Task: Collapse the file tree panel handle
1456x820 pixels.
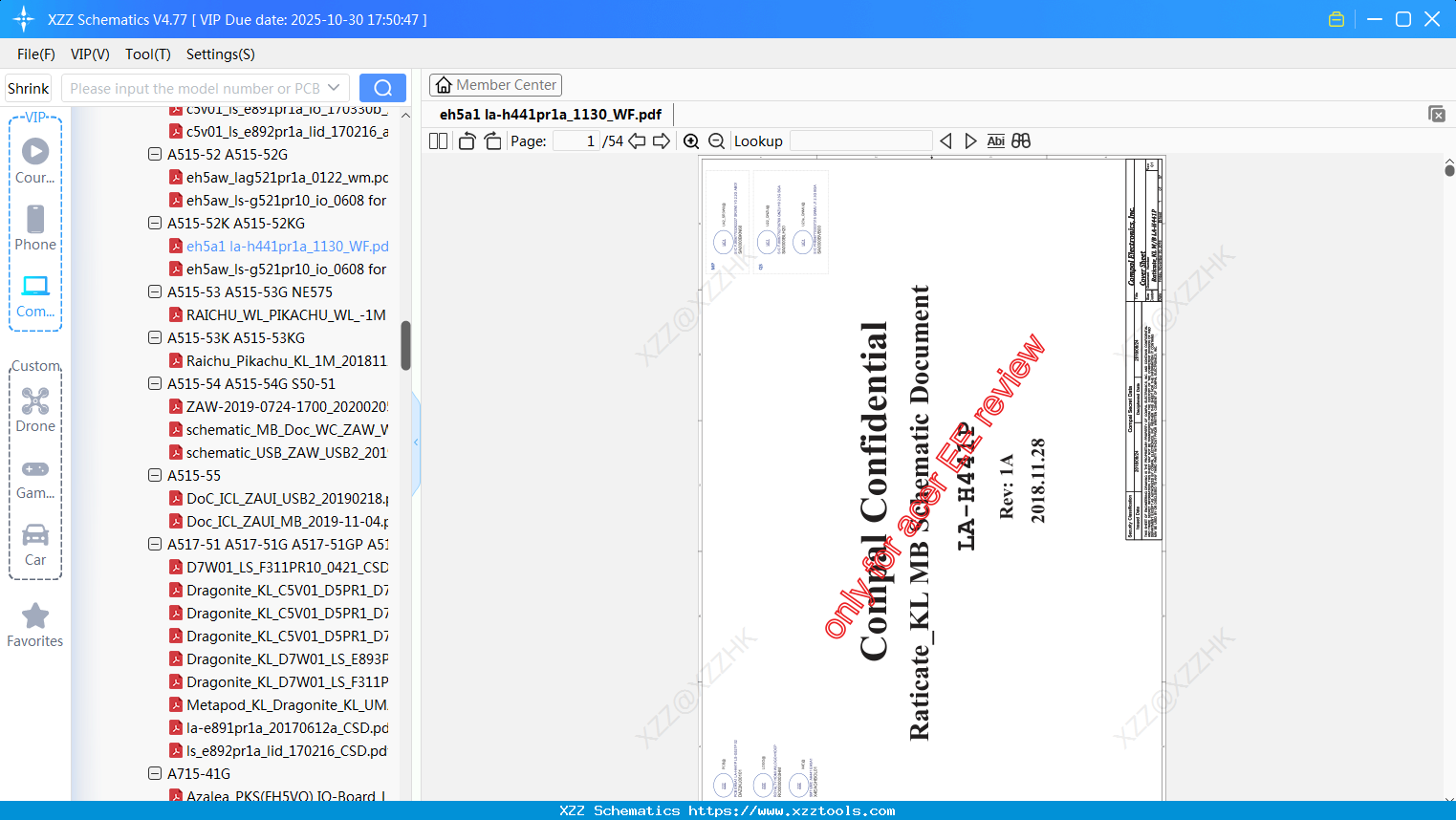Action: click(x=416, y=442)
